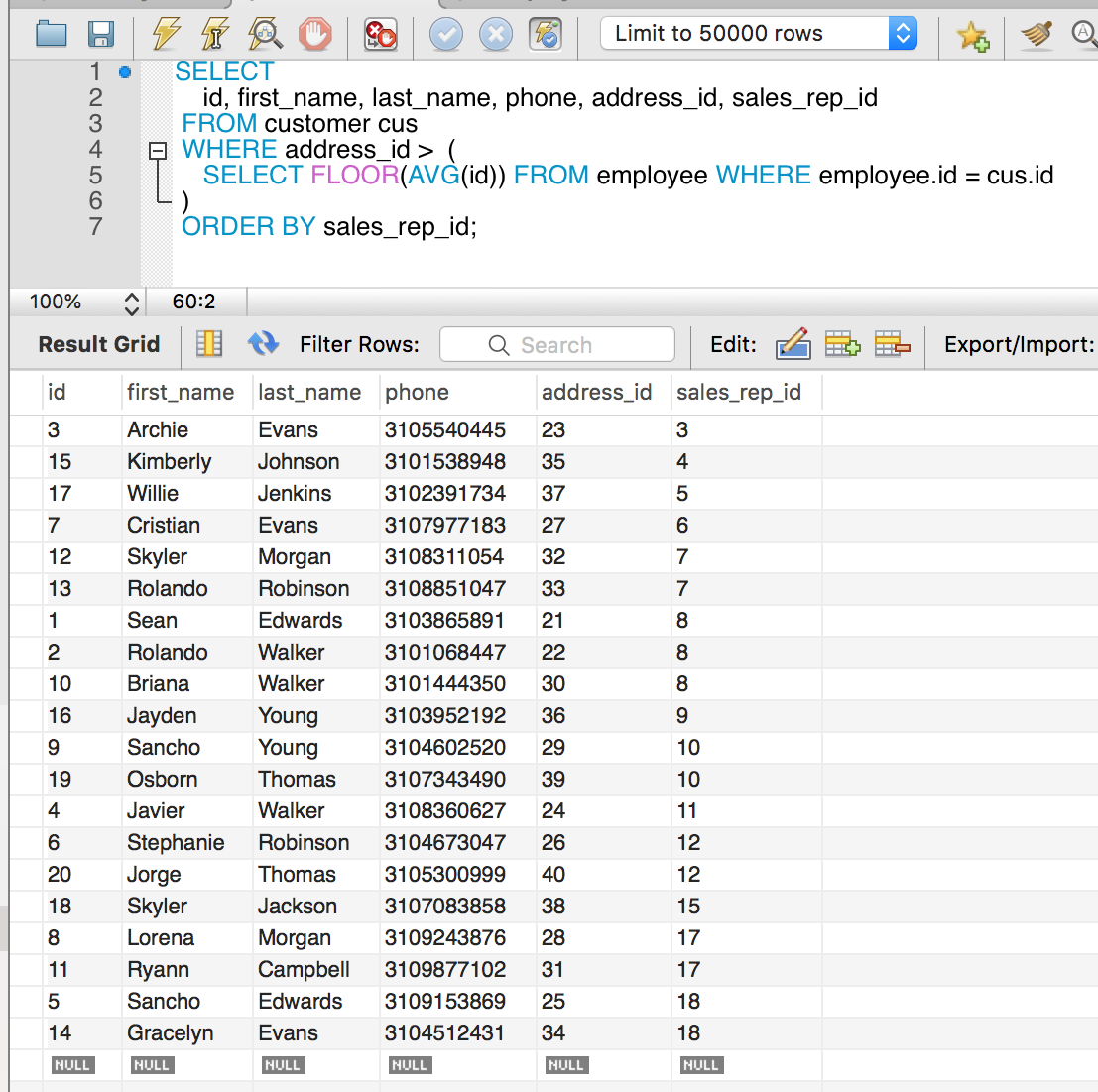Select the first name Sean cell

click(187, 620)
